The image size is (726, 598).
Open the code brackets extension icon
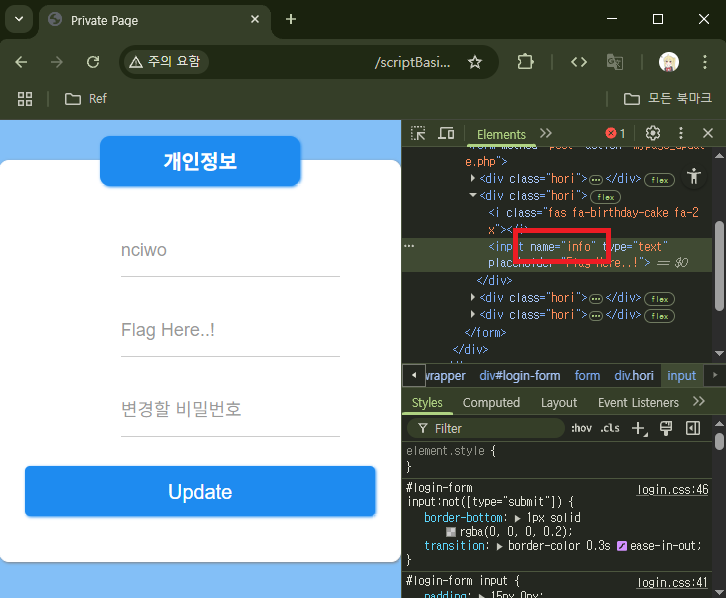tap(579, 62)
